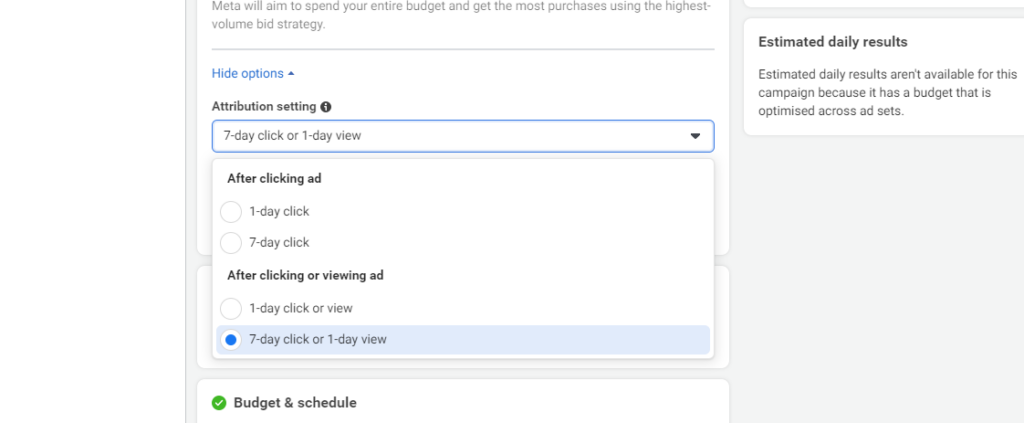Click the "After clicking or viewing ad" header

[x=305, y=275]
